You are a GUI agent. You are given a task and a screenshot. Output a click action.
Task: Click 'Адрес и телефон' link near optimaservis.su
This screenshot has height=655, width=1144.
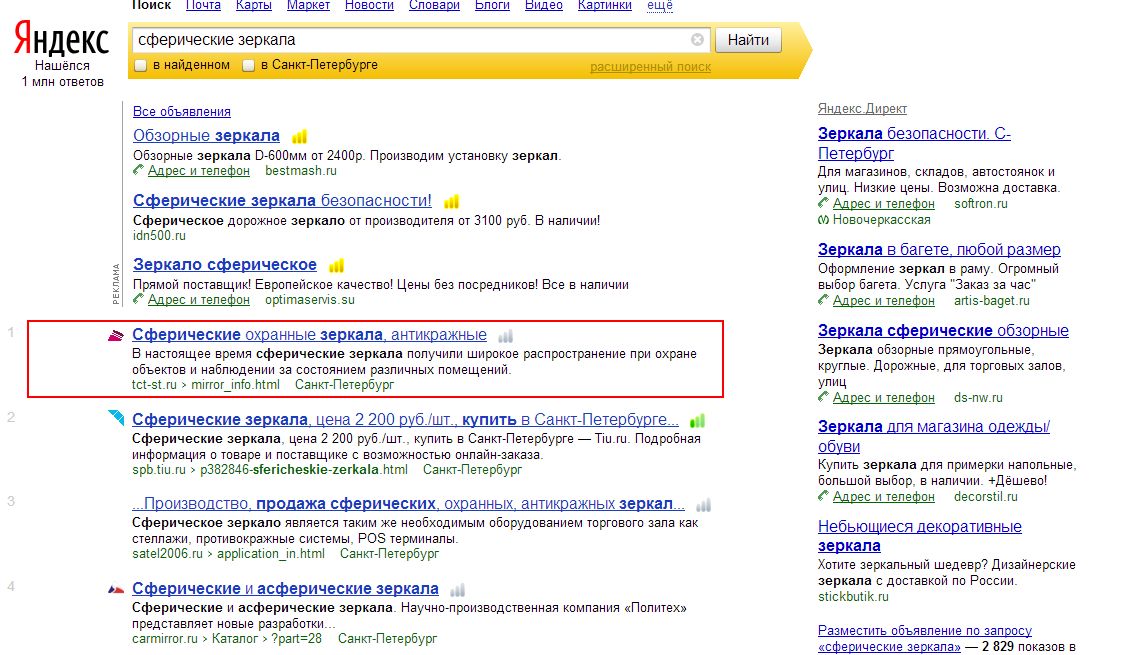[198, 300]
